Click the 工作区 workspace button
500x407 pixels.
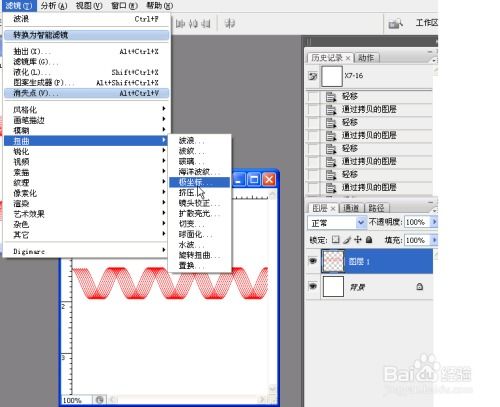(426, 23)
